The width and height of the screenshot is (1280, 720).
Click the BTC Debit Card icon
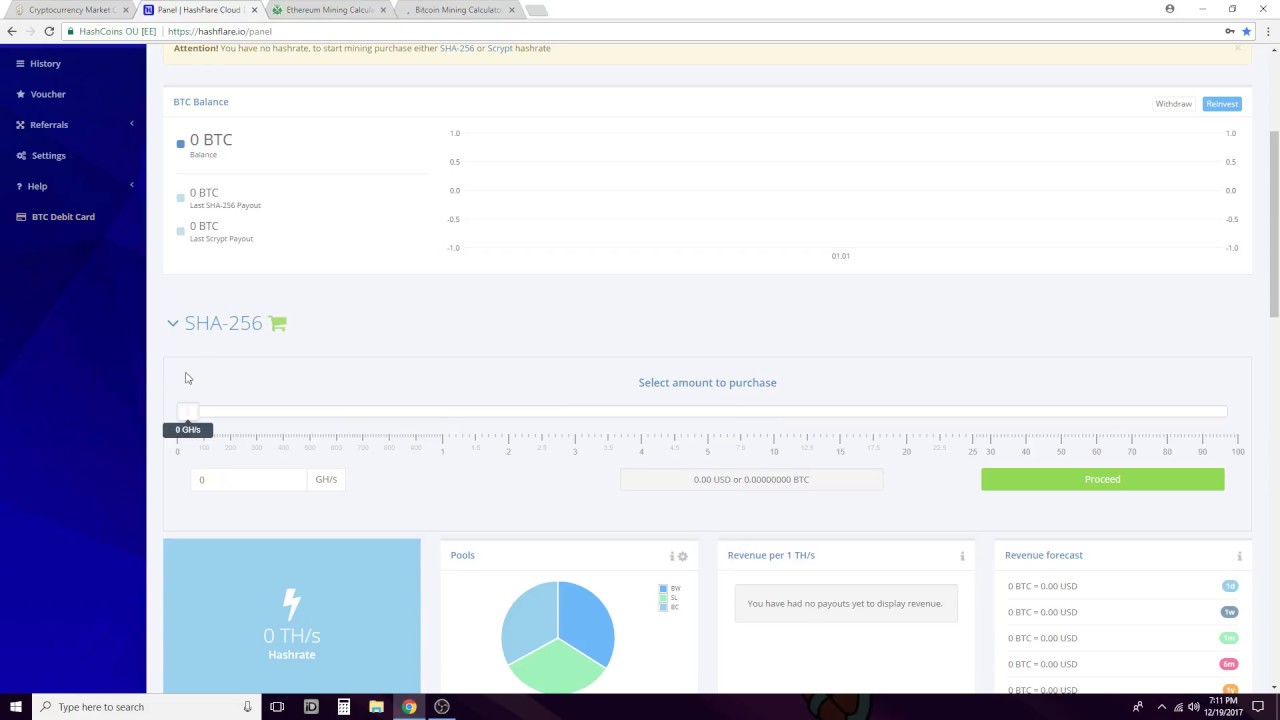(x=21, y=216)
